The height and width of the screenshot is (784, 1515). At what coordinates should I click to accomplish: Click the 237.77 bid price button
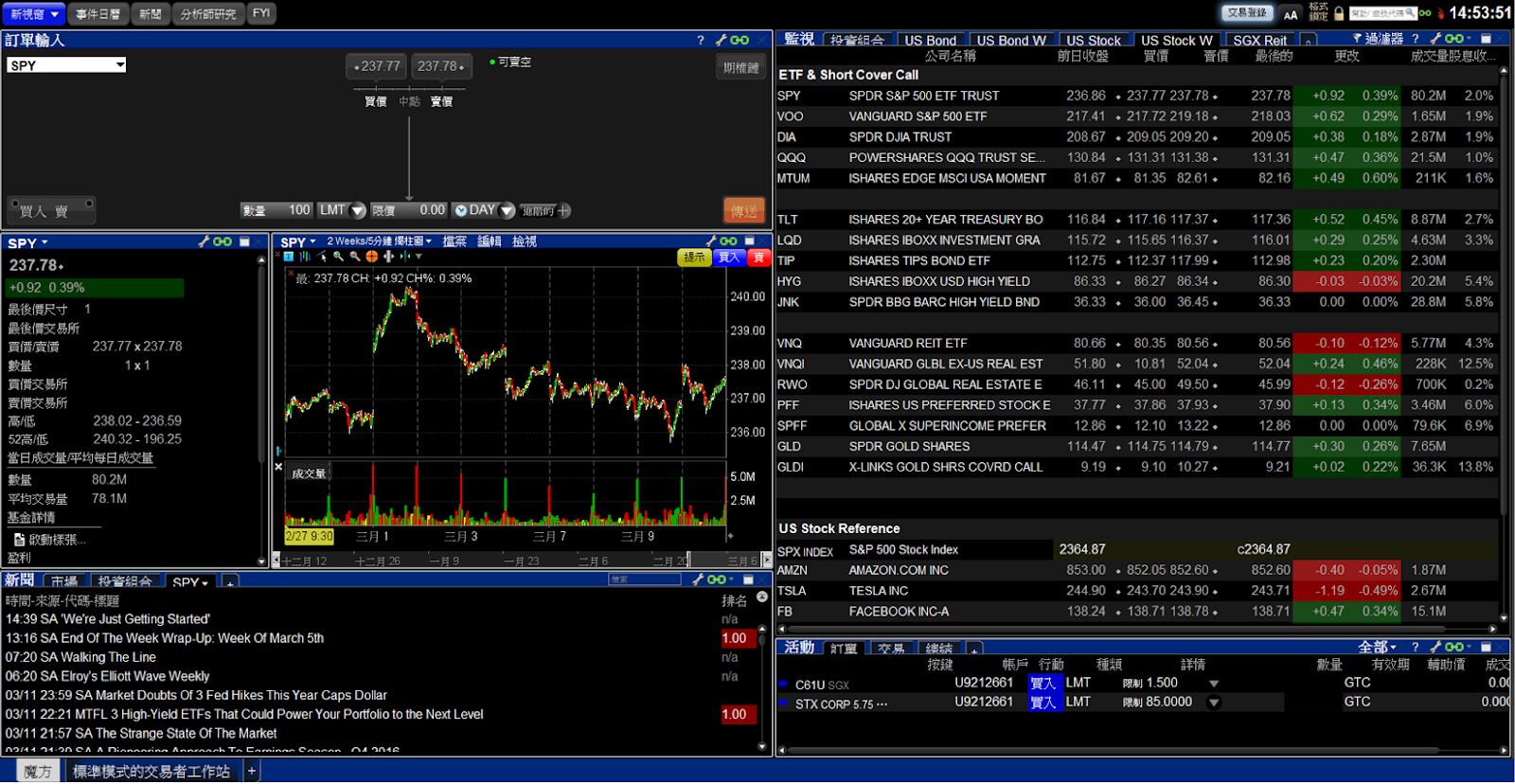377,66
